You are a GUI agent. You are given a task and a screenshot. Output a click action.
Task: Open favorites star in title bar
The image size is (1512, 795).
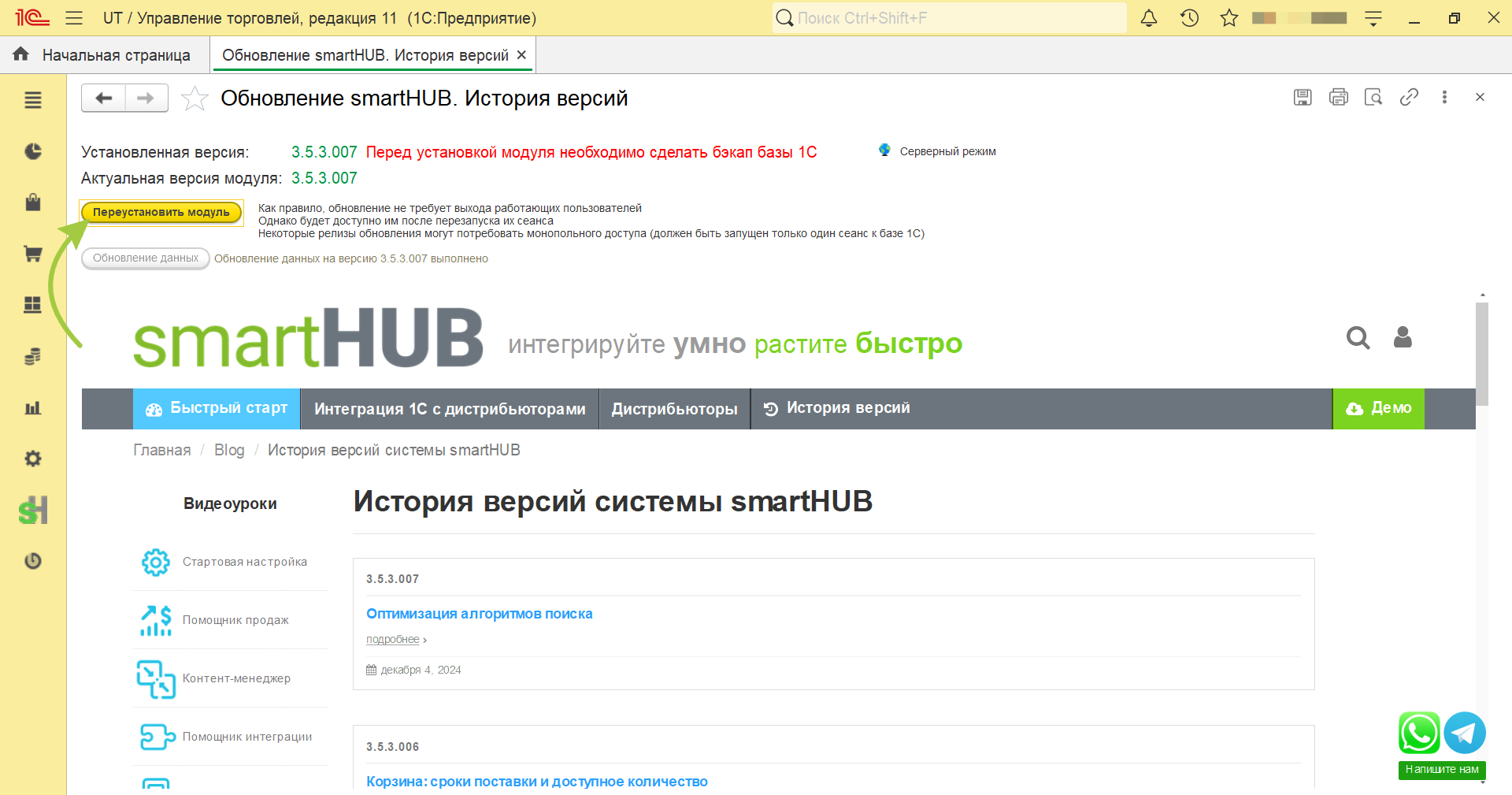pos(1228,17)
